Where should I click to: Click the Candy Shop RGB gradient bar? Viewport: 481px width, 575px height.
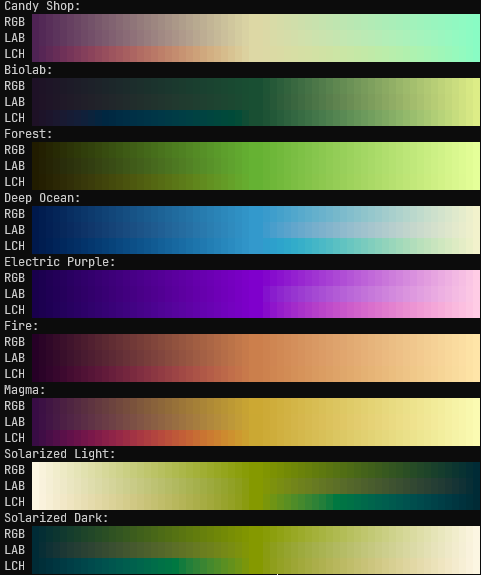point(256,22)
